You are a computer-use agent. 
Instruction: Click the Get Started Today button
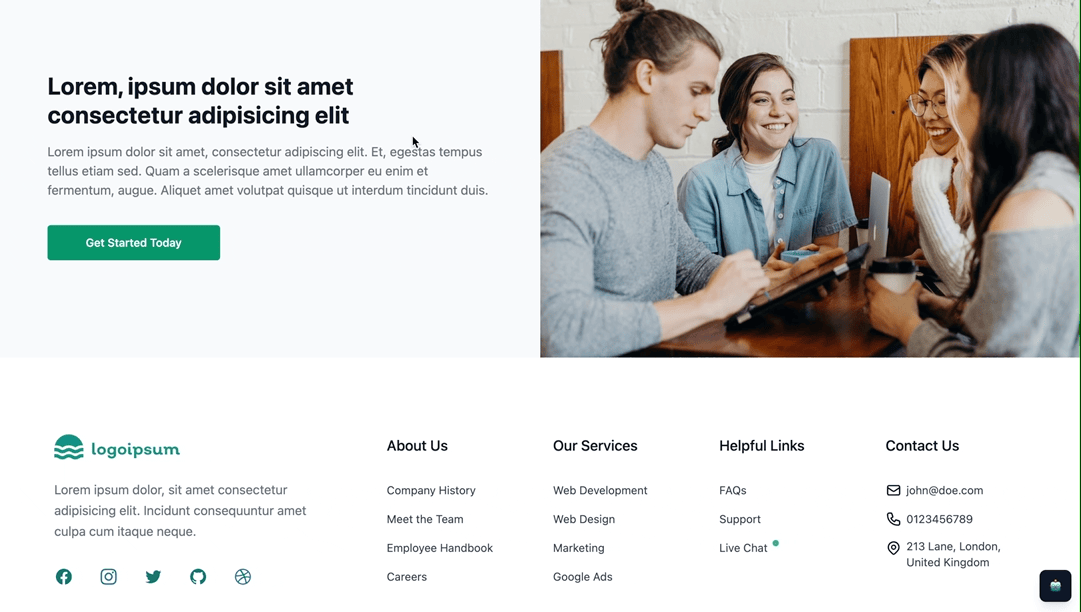coord(134,243)
